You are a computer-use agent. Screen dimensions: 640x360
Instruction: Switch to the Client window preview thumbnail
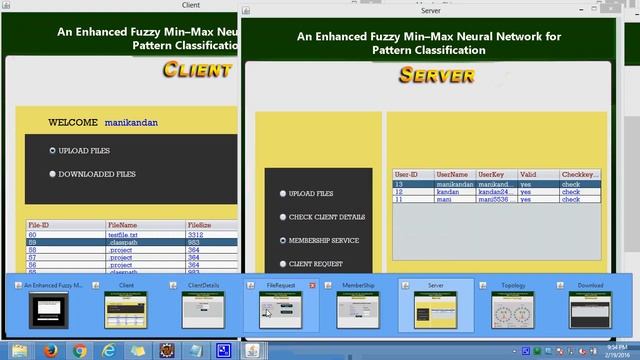pyautogui.click(x=126, y=310)
